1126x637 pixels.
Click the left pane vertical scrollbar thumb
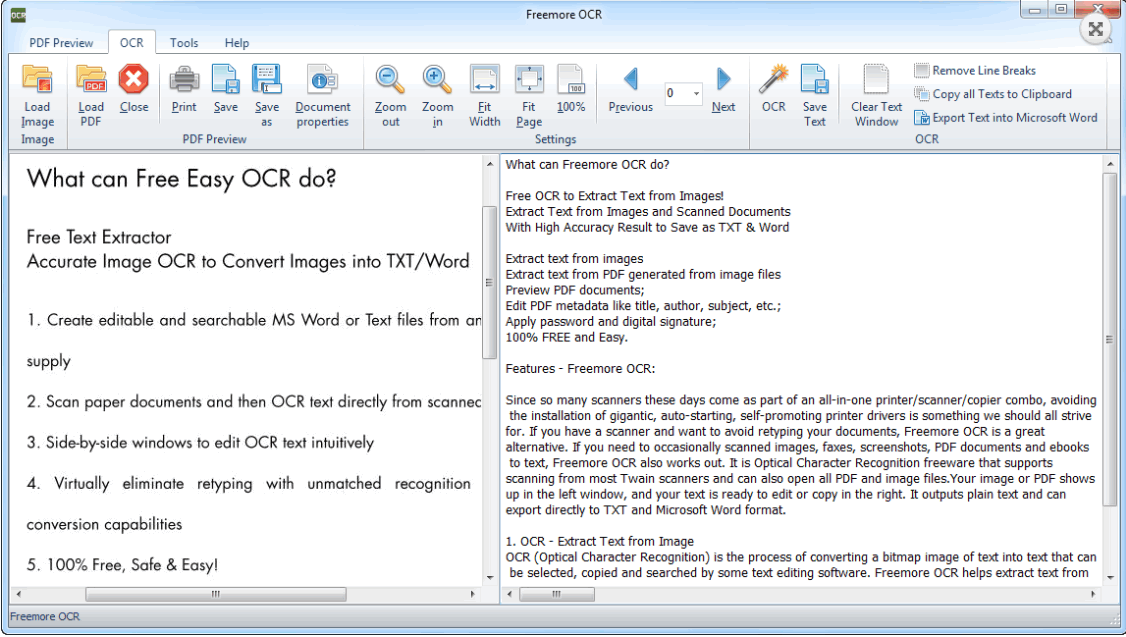pos(490,282)
